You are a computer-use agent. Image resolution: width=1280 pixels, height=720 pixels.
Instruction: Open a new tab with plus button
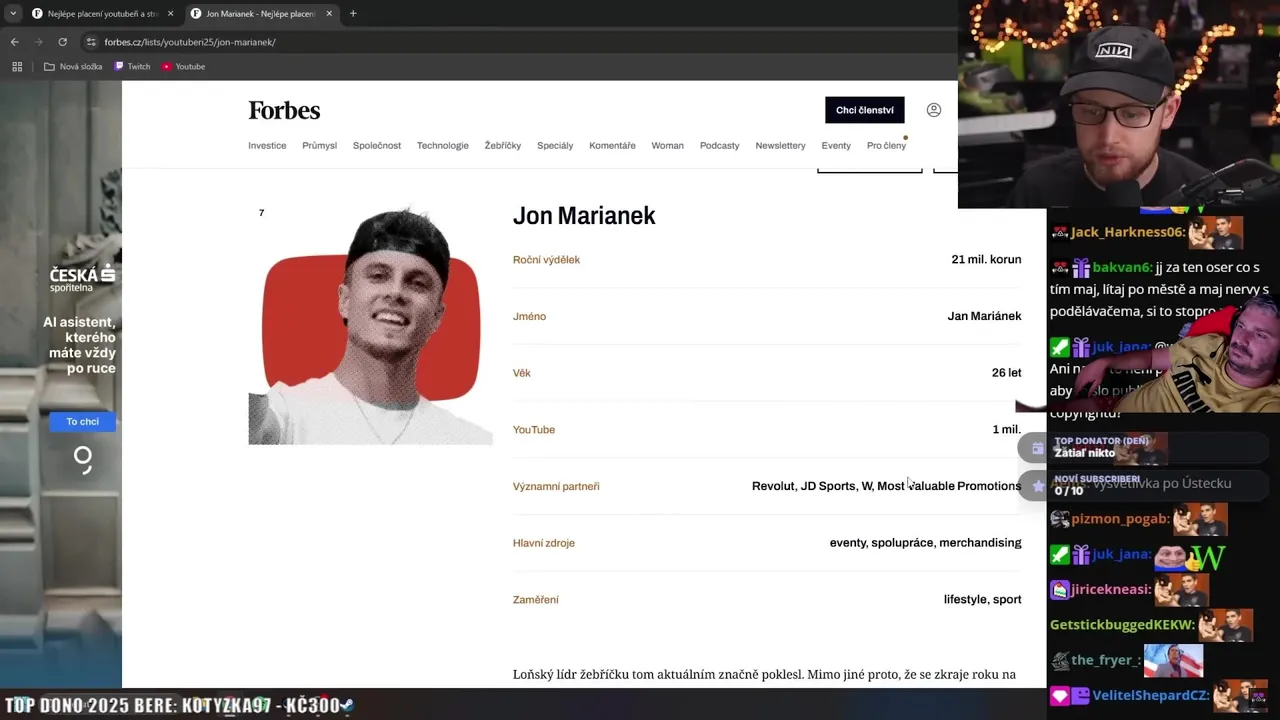tap(353, 14)
